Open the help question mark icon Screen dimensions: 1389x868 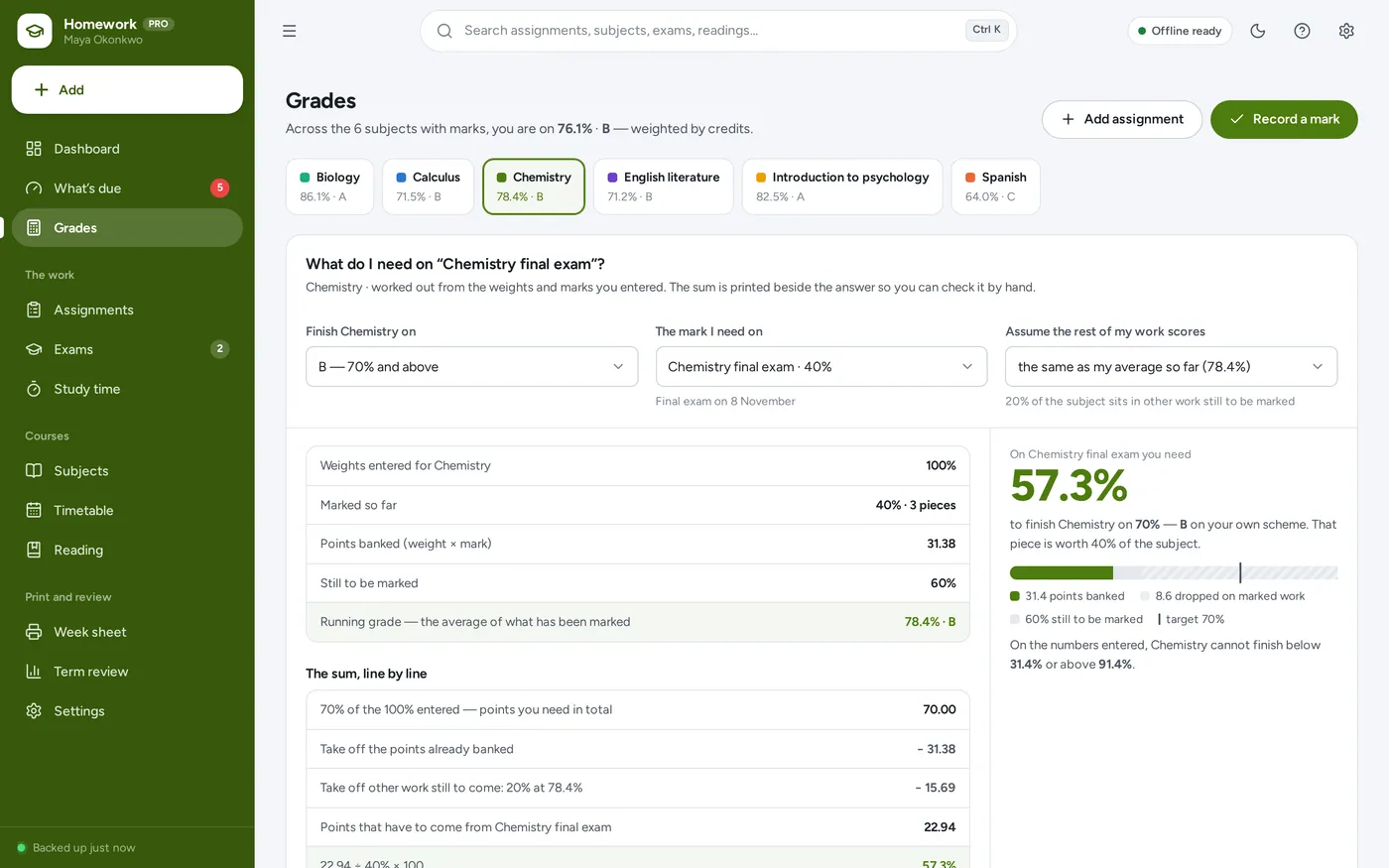pos(1302,31)
